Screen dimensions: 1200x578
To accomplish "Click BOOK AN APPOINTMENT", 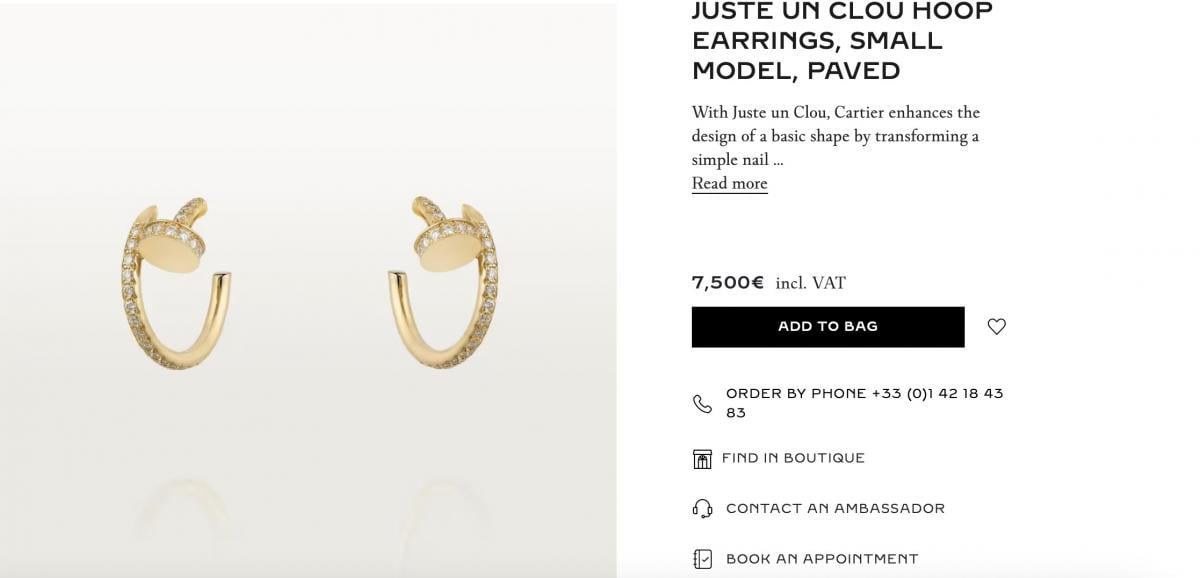I will point(820,559).
